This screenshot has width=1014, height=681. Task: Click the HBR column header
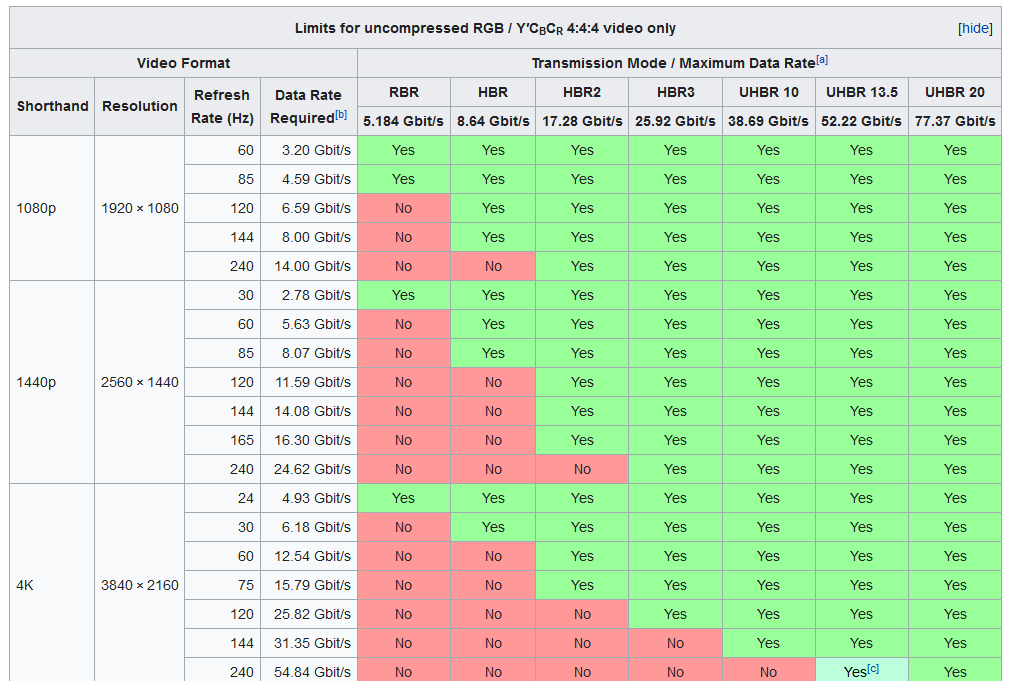(x=493, y=92)
